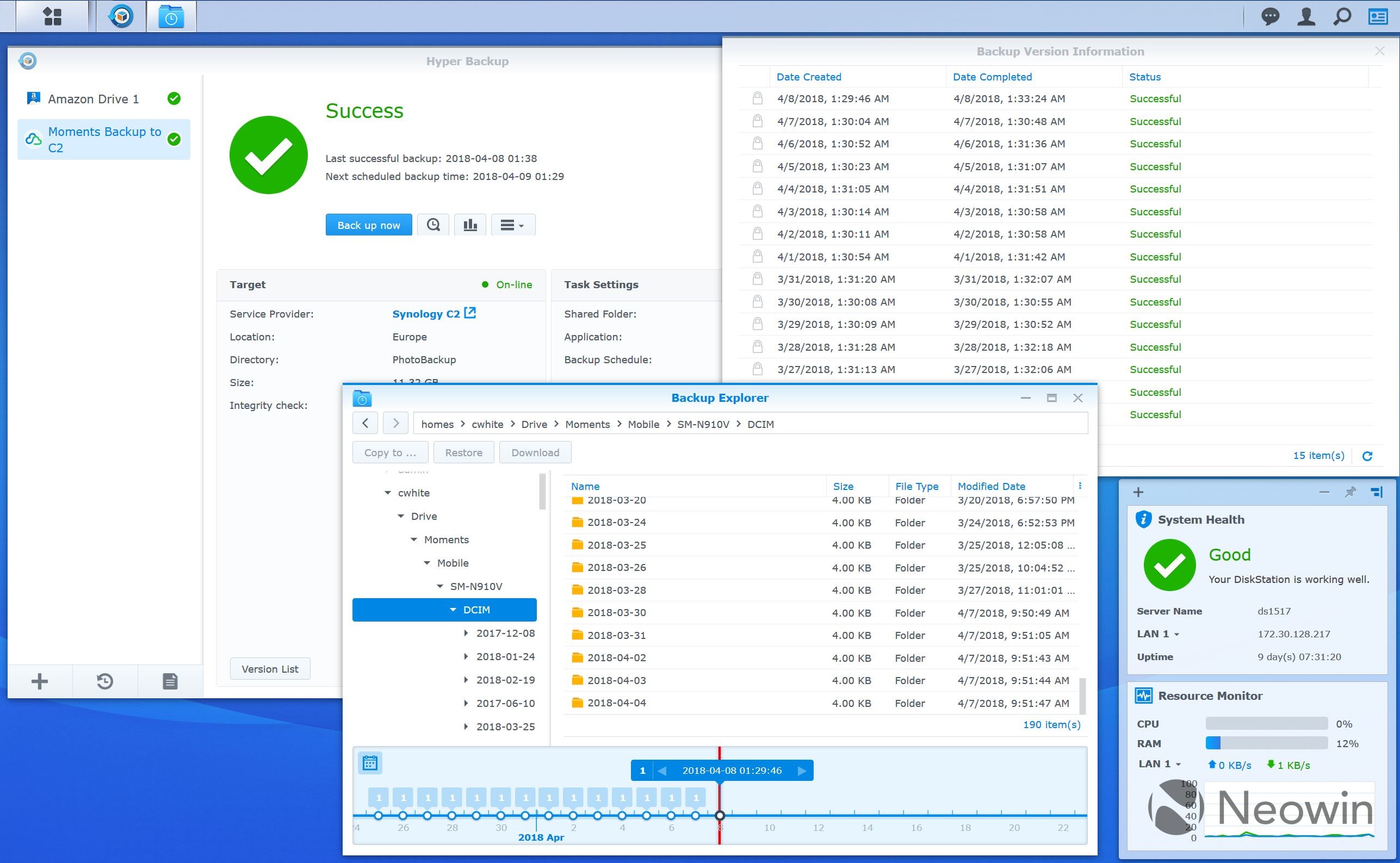The image size is (1400, 863).
Task: Click the add new backup task plus icon
Action: pos(40,682)
